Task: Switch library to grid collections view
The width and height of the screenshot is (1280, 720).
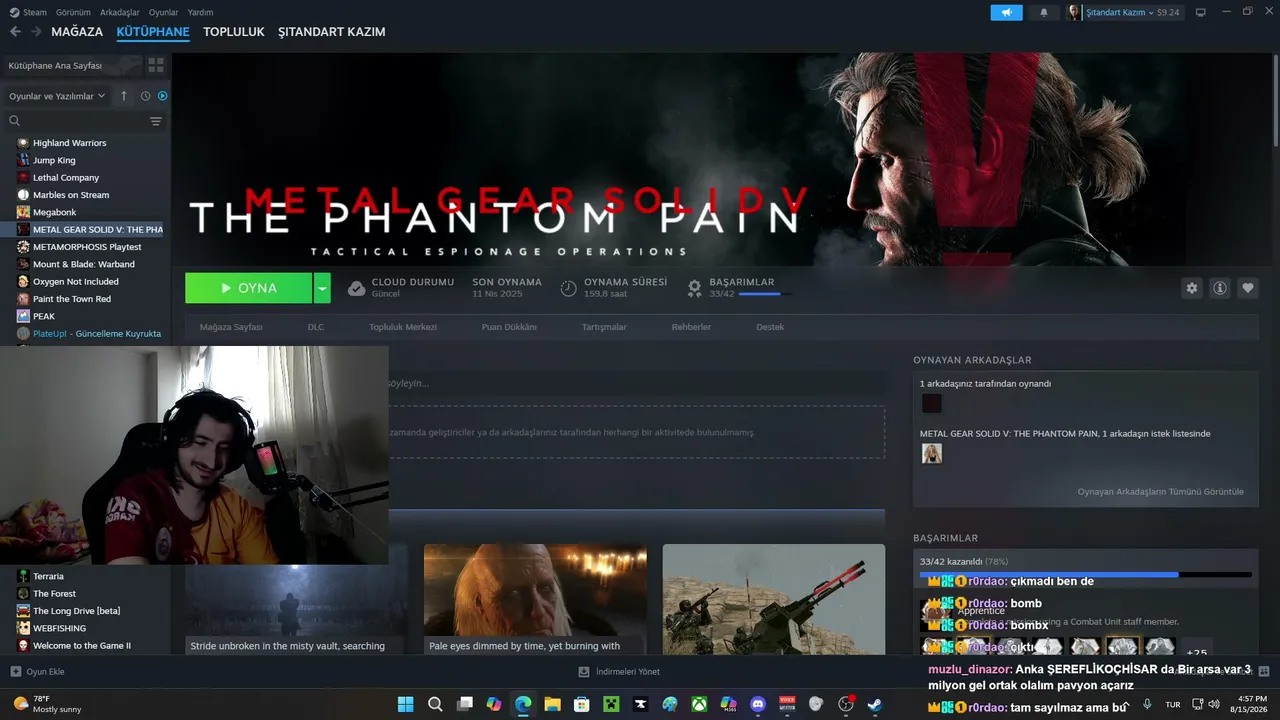Action: tap(156, 65)
